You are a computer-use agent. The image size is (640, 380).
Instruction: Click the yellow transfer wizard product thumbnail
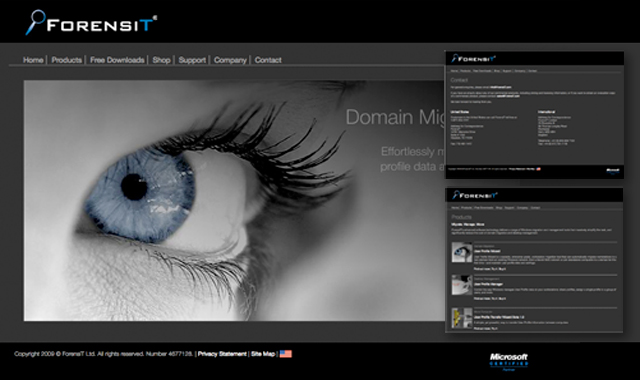point(462,318)
